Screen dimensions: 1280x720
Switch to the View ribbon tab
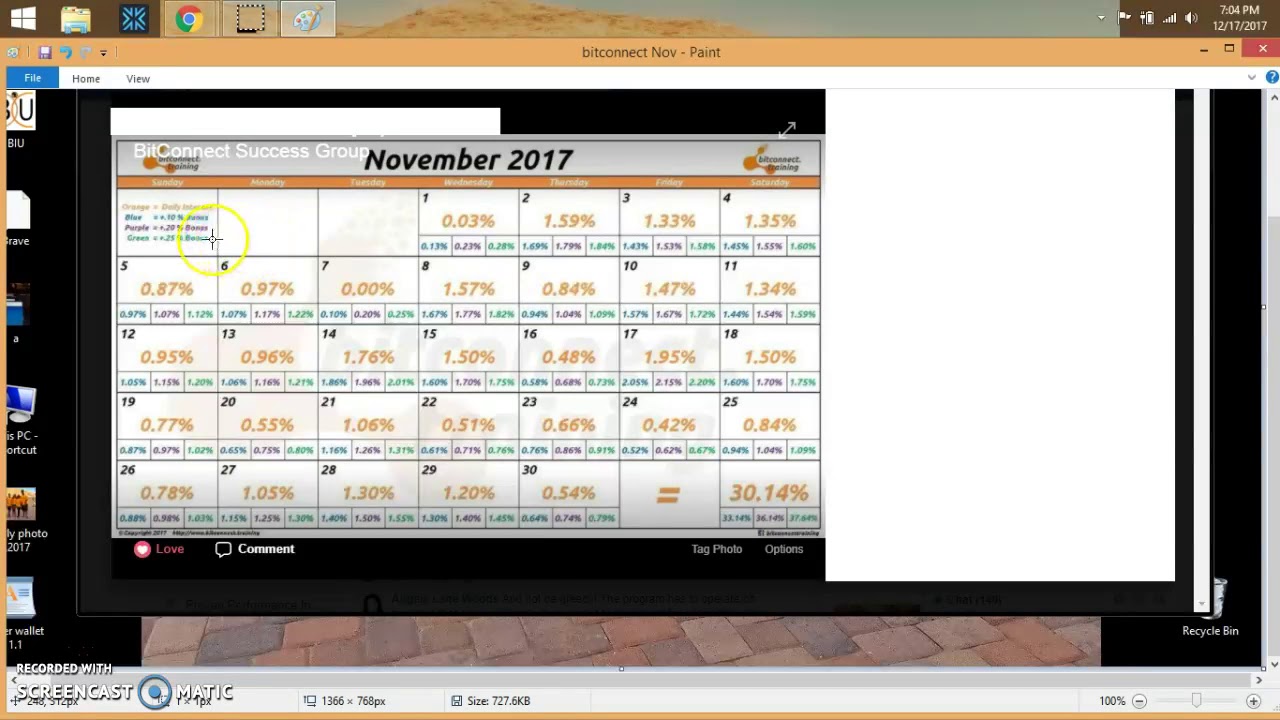click(x=138, y=79)
